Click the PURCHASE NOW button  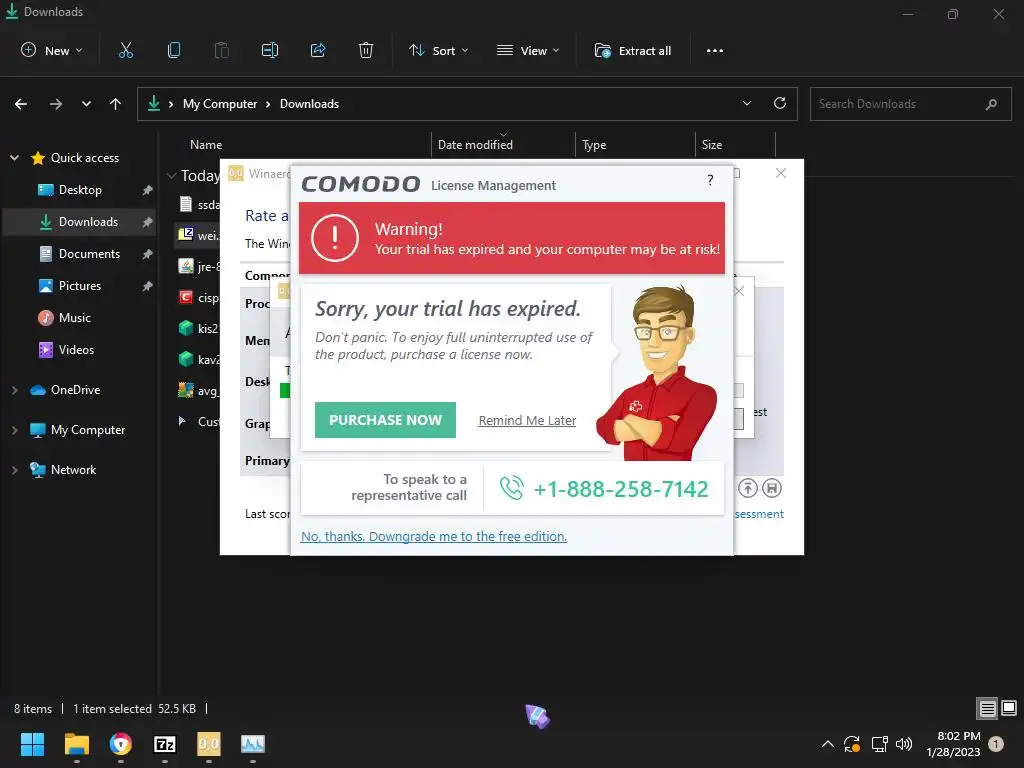point(385,420)
